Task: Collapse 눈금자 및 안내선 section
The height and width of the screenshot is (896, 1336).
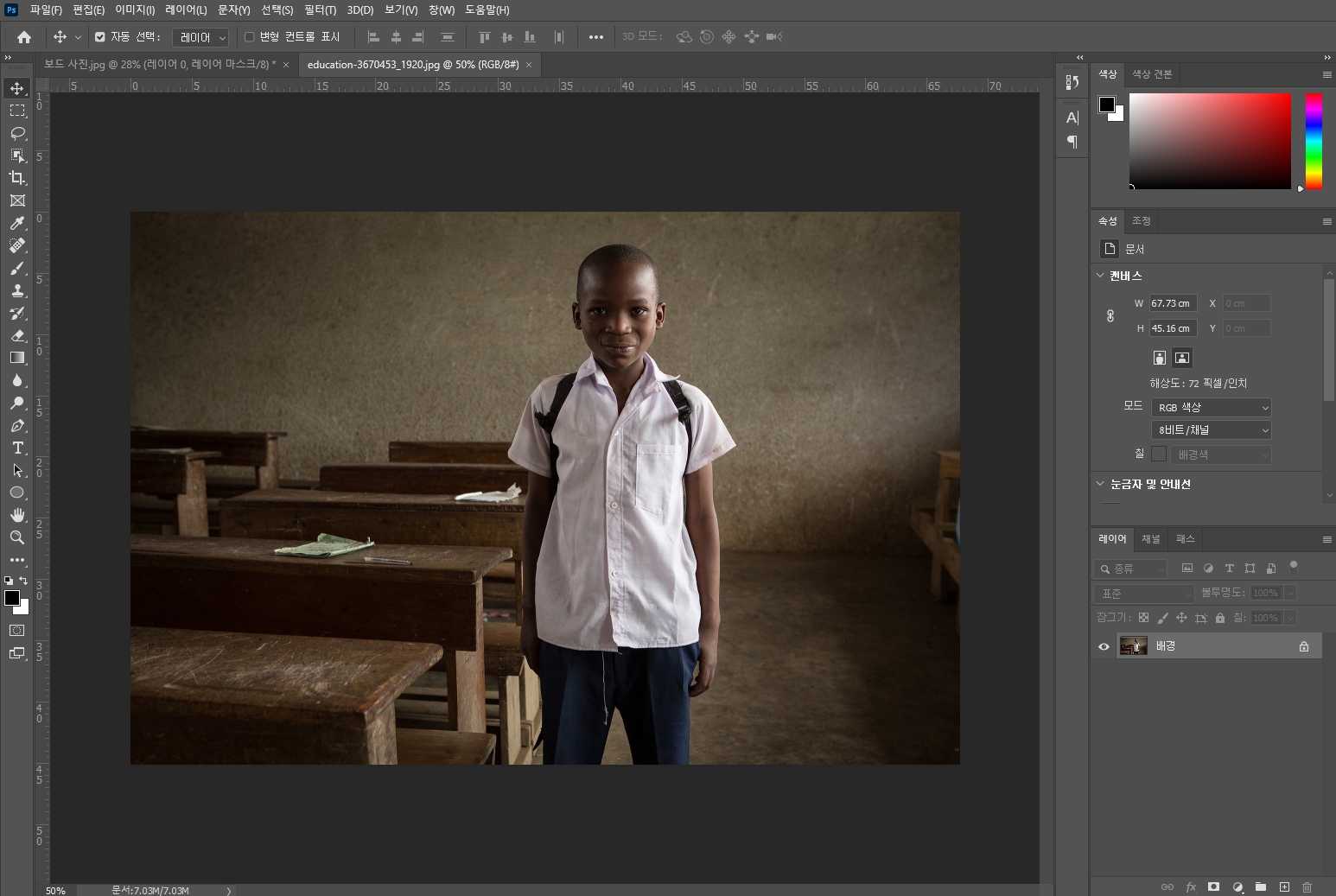Action: (1100, 484)
